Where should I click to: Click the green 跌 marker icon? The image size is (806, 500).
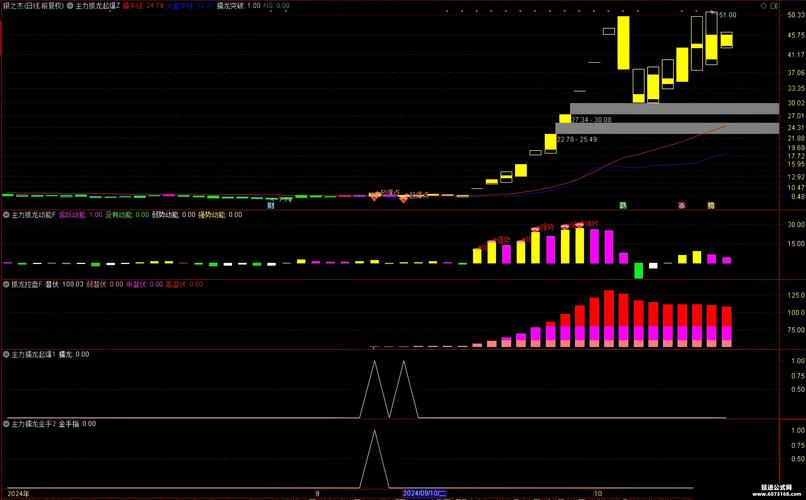623,206
